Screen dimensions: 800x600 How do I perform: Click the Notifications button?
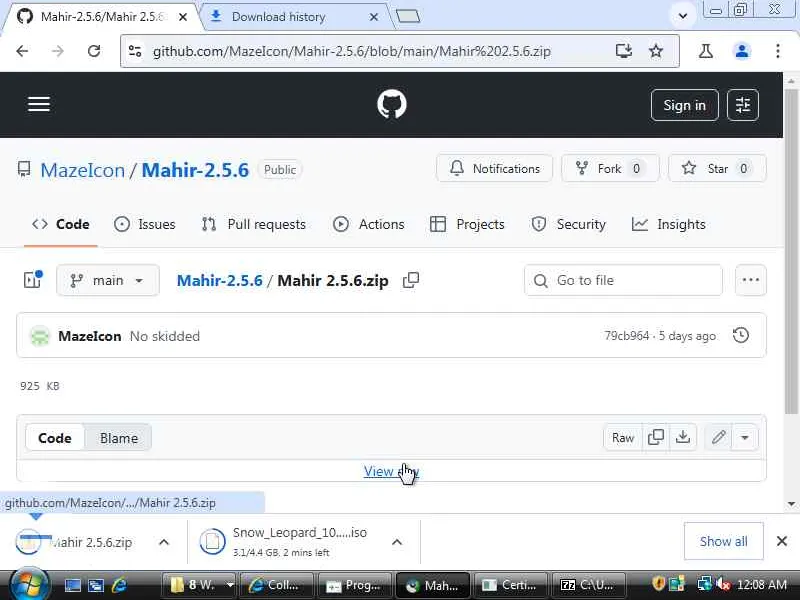494,168
